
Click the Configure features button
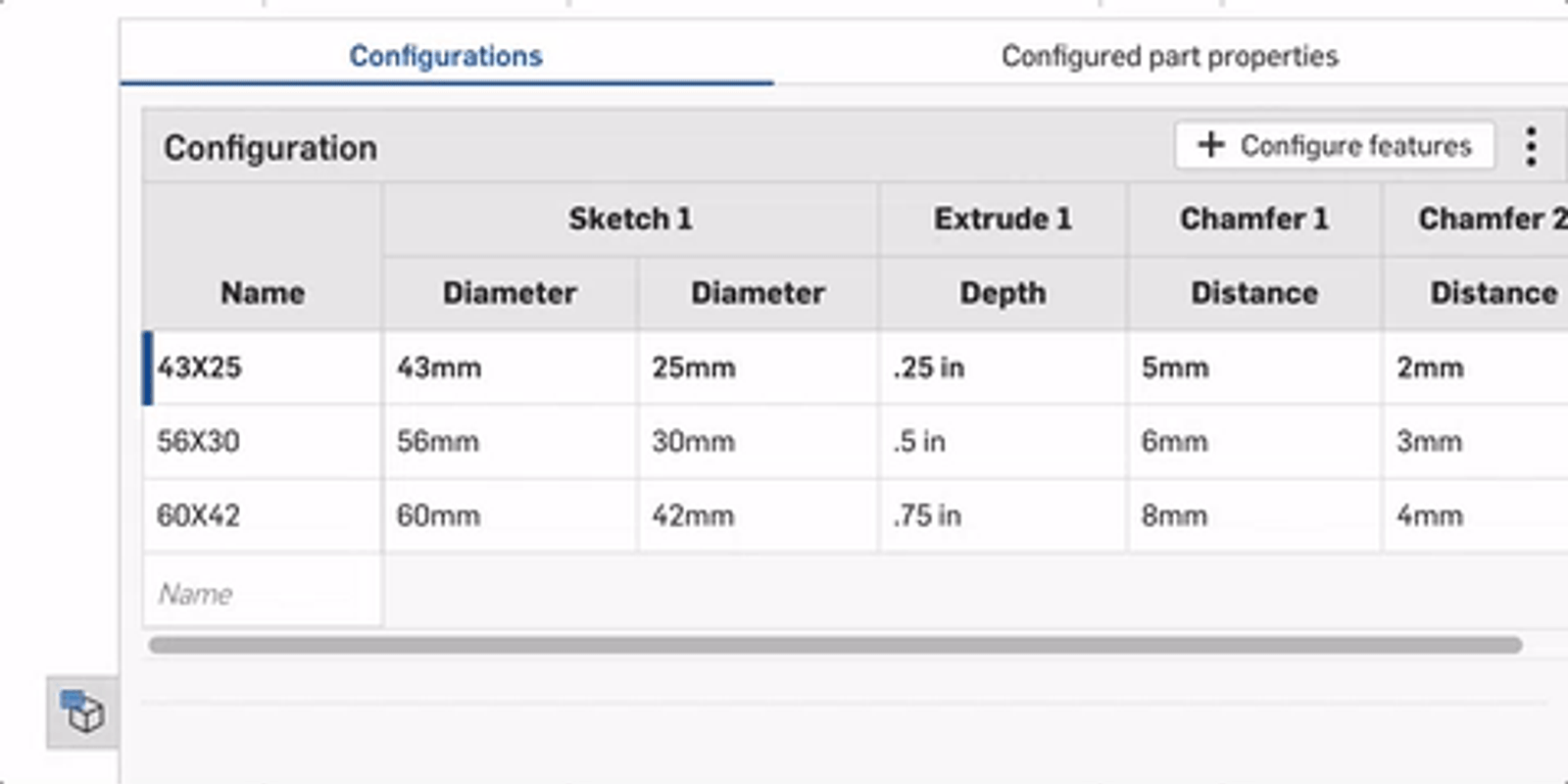(1334, 146)
